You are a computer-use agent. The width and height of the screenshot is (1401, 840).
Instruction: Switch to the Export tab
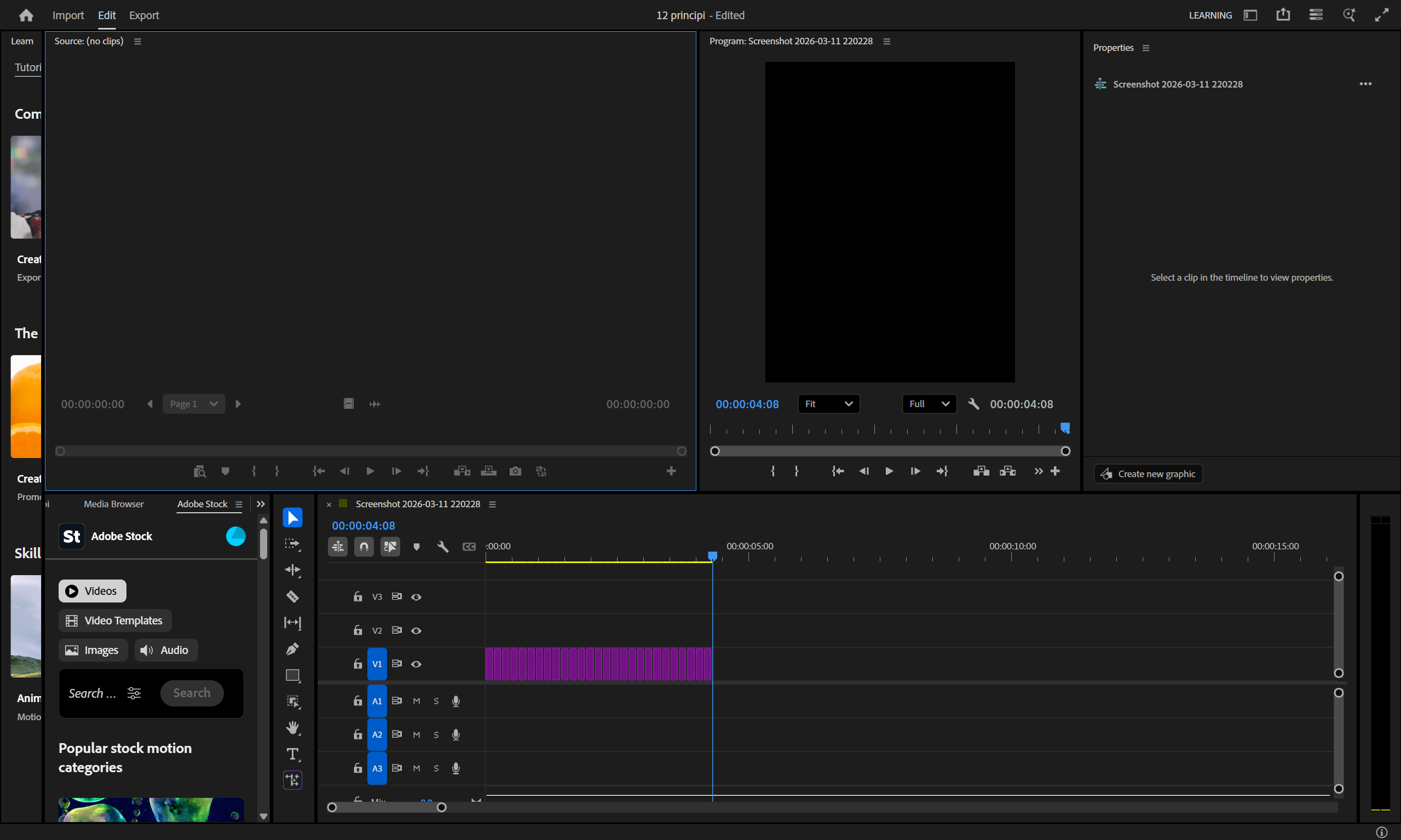144,15
